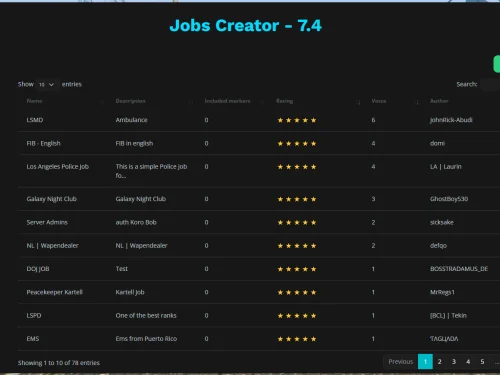The image size is (500, 375).
Task: Go to pagination page 5
Action: 482,362
